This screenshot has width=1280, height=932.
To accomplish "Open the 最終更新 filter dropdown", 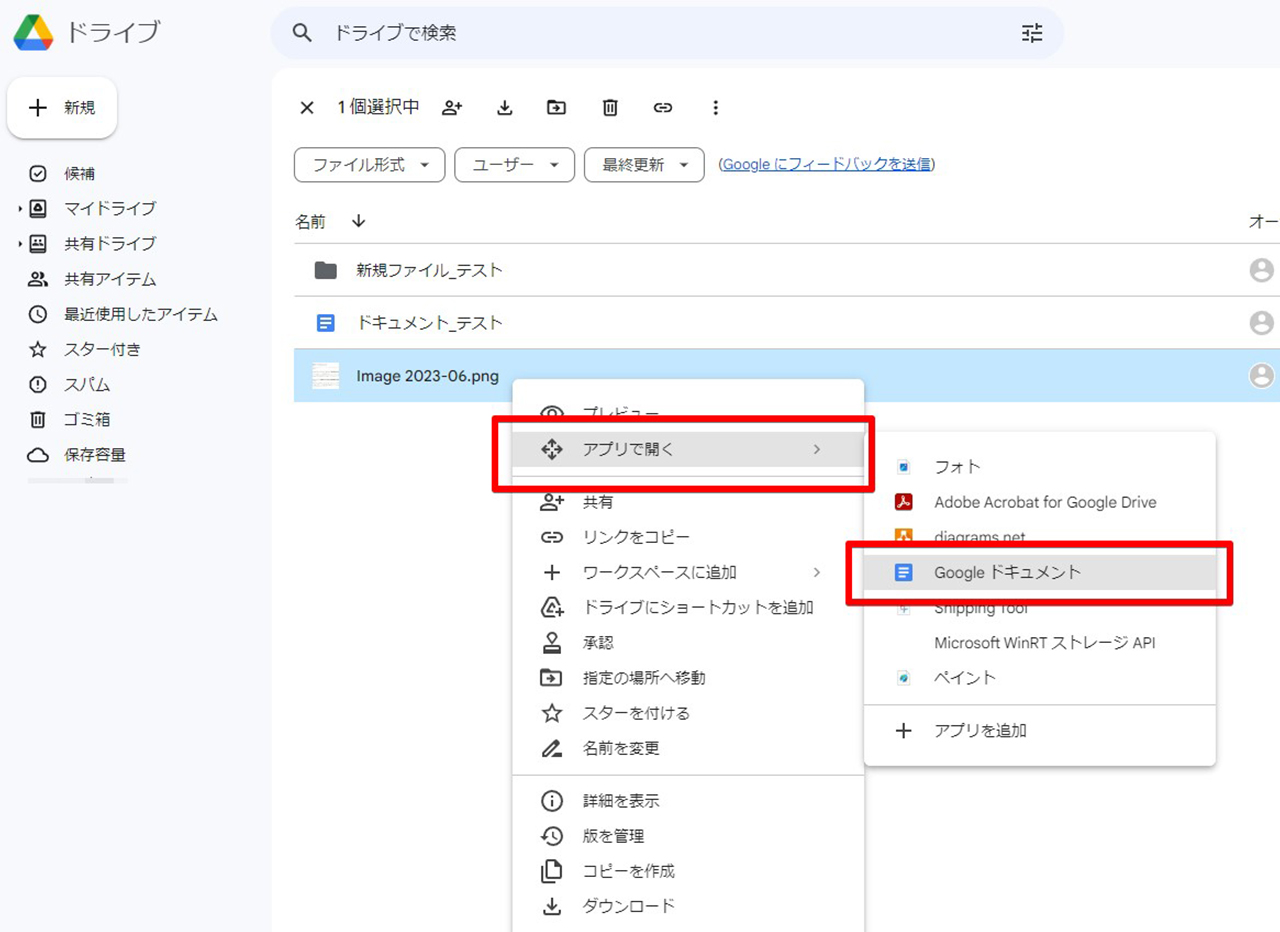I will coord(644,165).
